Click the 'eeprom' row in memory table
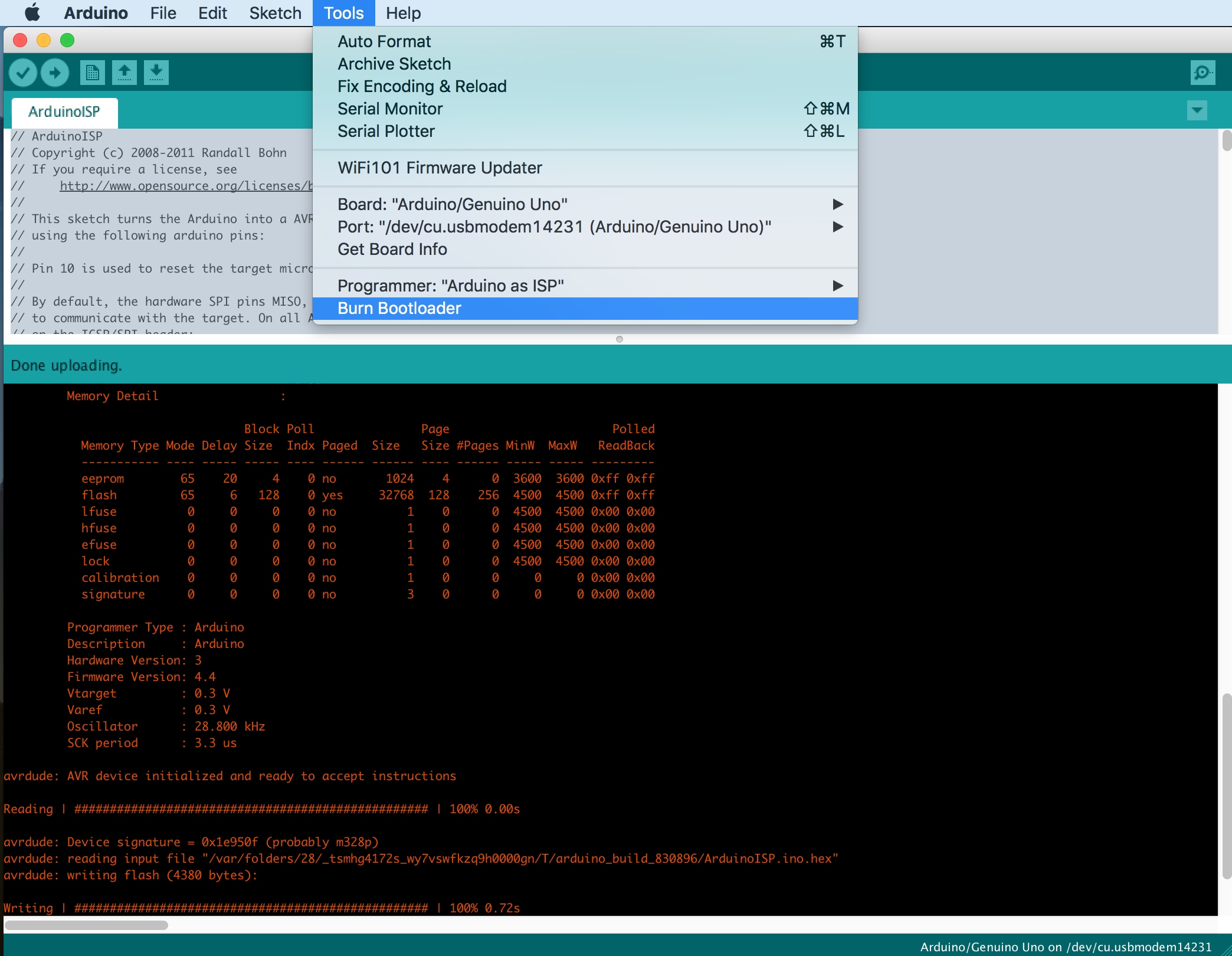The height and width of the screenshot is (956, 1232). tap(368, 479)
